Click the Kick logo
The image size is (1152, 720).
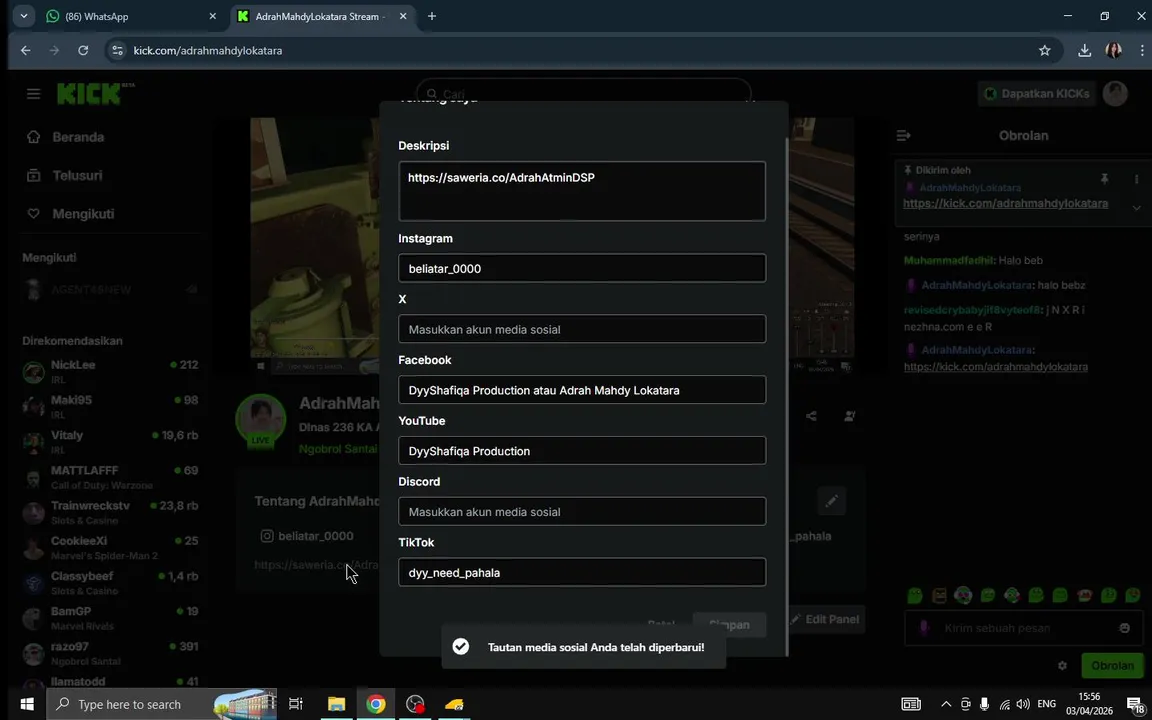click(x=92, y=93)
